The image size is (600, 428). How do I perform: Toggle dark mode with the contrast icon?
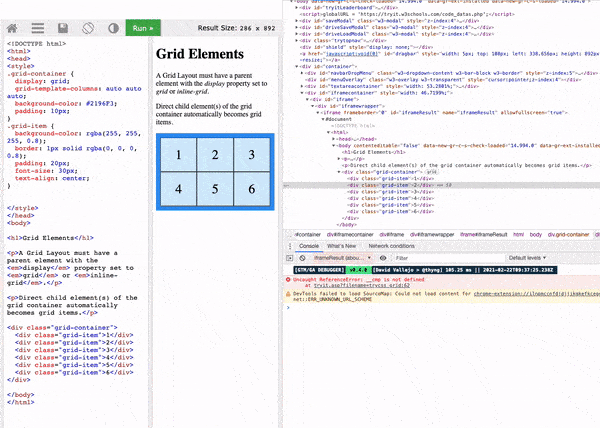tap(113, 28)
